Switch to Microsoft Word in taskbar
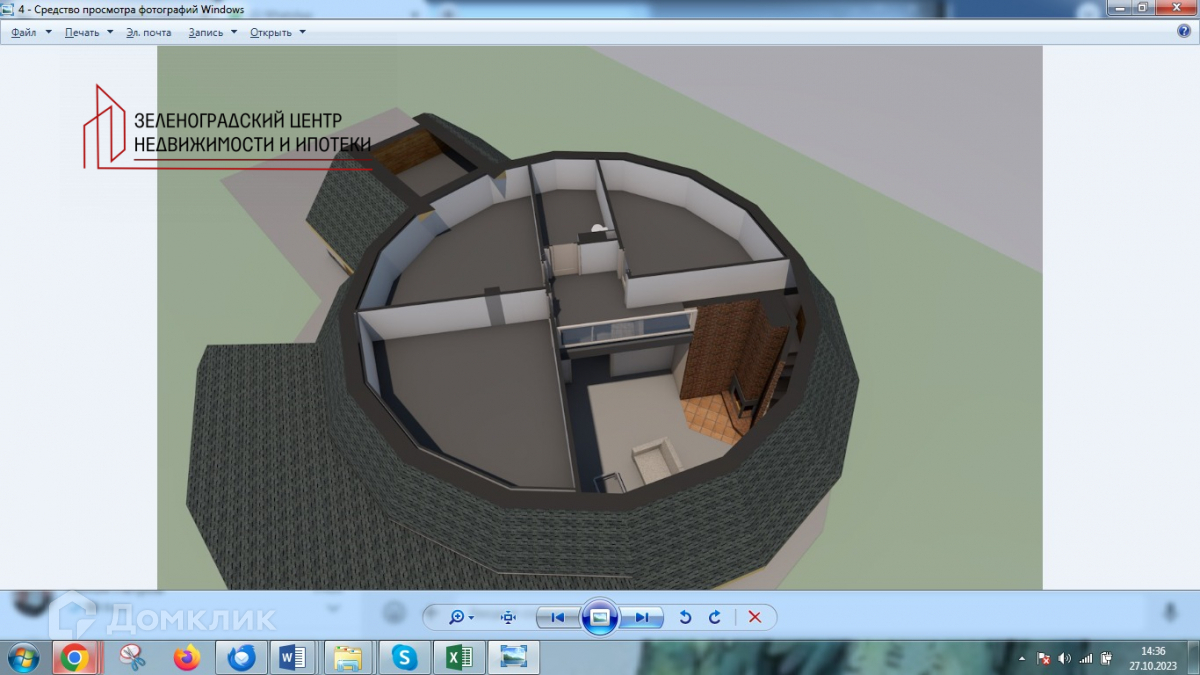The width and height of the screenshot is (1200, 675). [293, 657]
